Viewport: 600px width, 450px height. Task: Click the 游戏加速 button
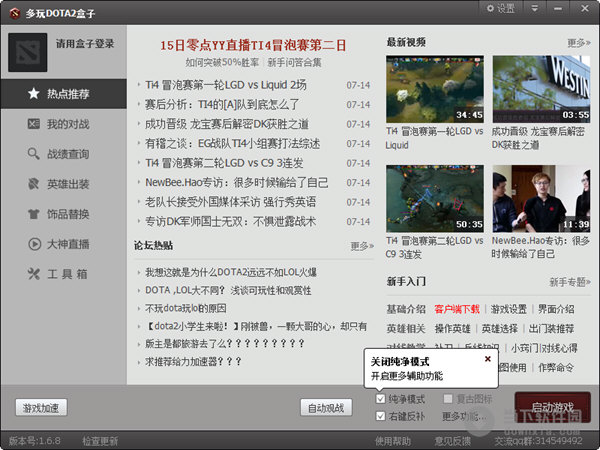41,408
